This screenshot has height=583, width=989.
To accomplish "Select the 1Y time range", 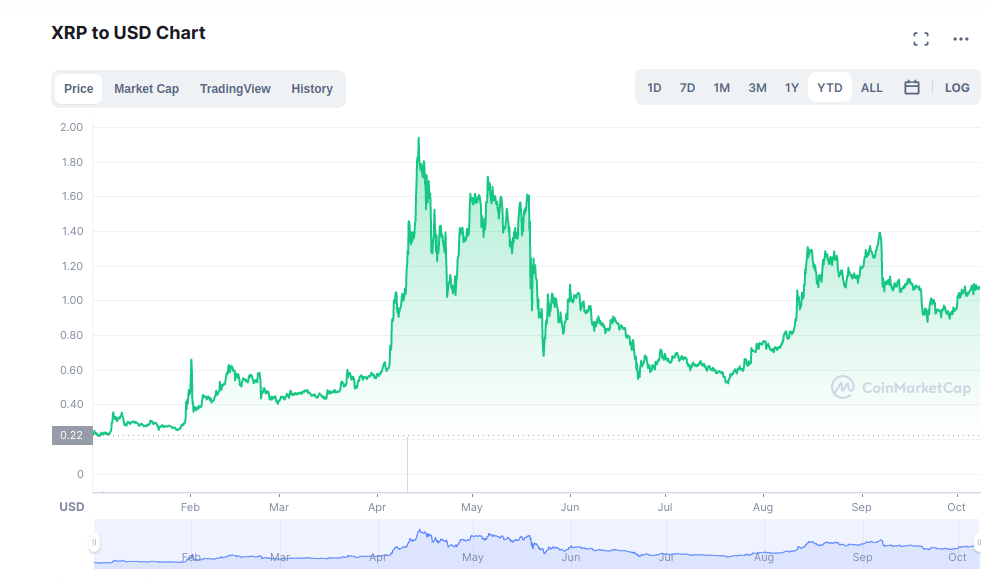I will coord(791,87).
